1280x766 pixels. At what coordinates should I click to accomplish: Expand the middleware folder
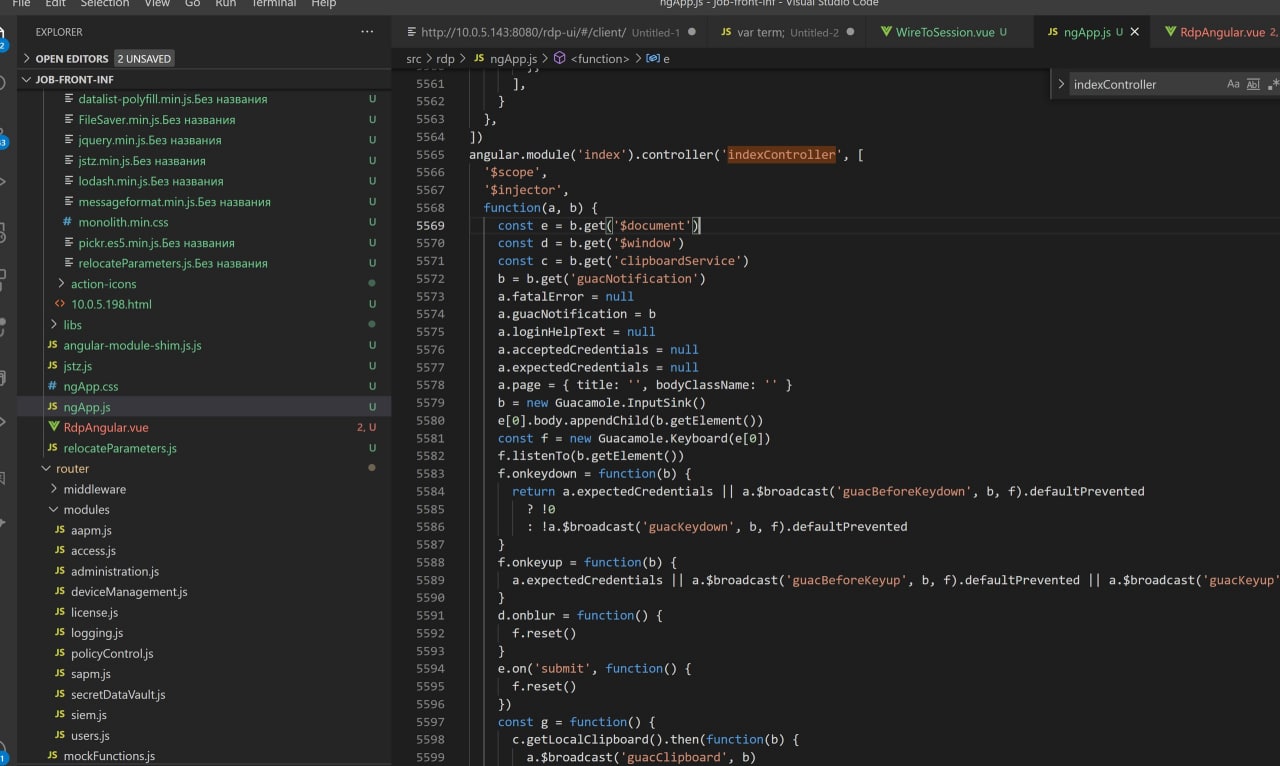[54, 489]
